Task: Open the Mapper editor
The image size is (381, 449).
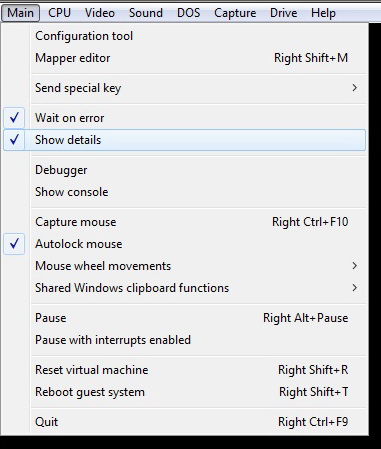Action: click(184, 58)
